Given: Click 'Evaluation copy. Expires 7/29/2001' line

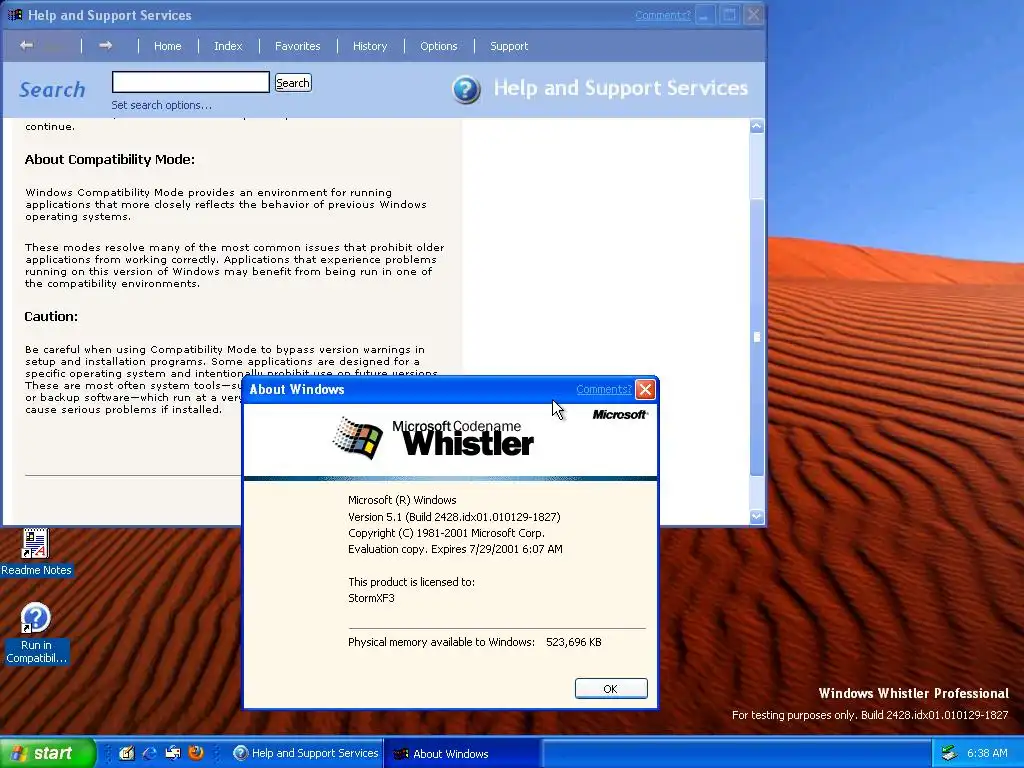Looking at the screenshot, I should click(455, 549).
